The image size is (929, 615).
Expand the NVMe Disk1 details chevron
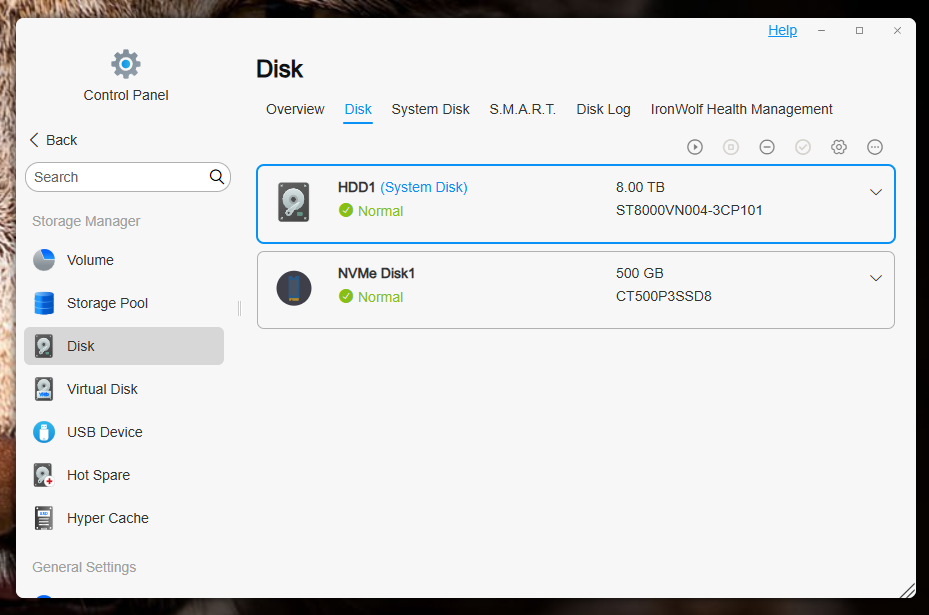(876, 278)
